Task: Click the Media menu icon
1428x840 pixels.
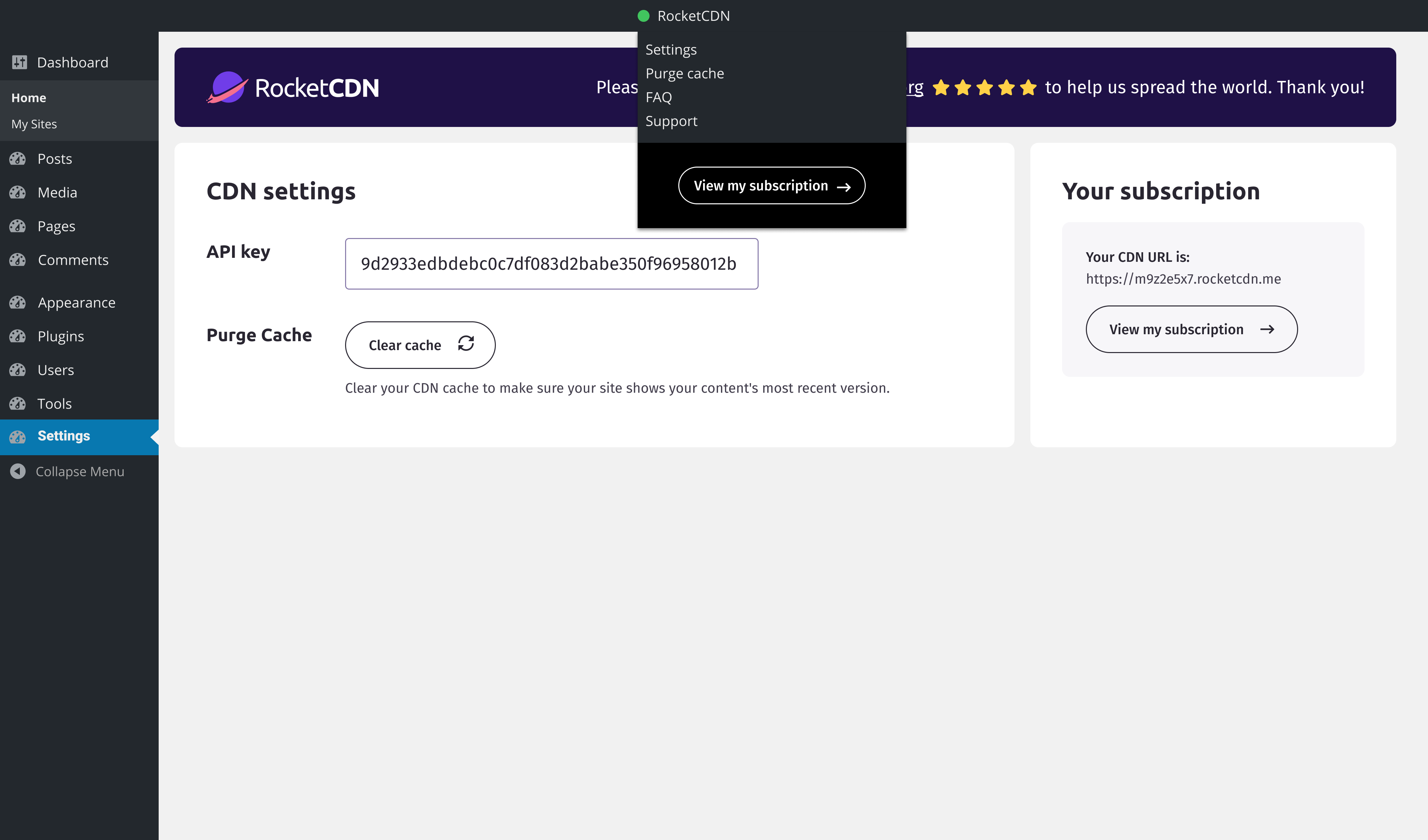Action: pos(18,193)
